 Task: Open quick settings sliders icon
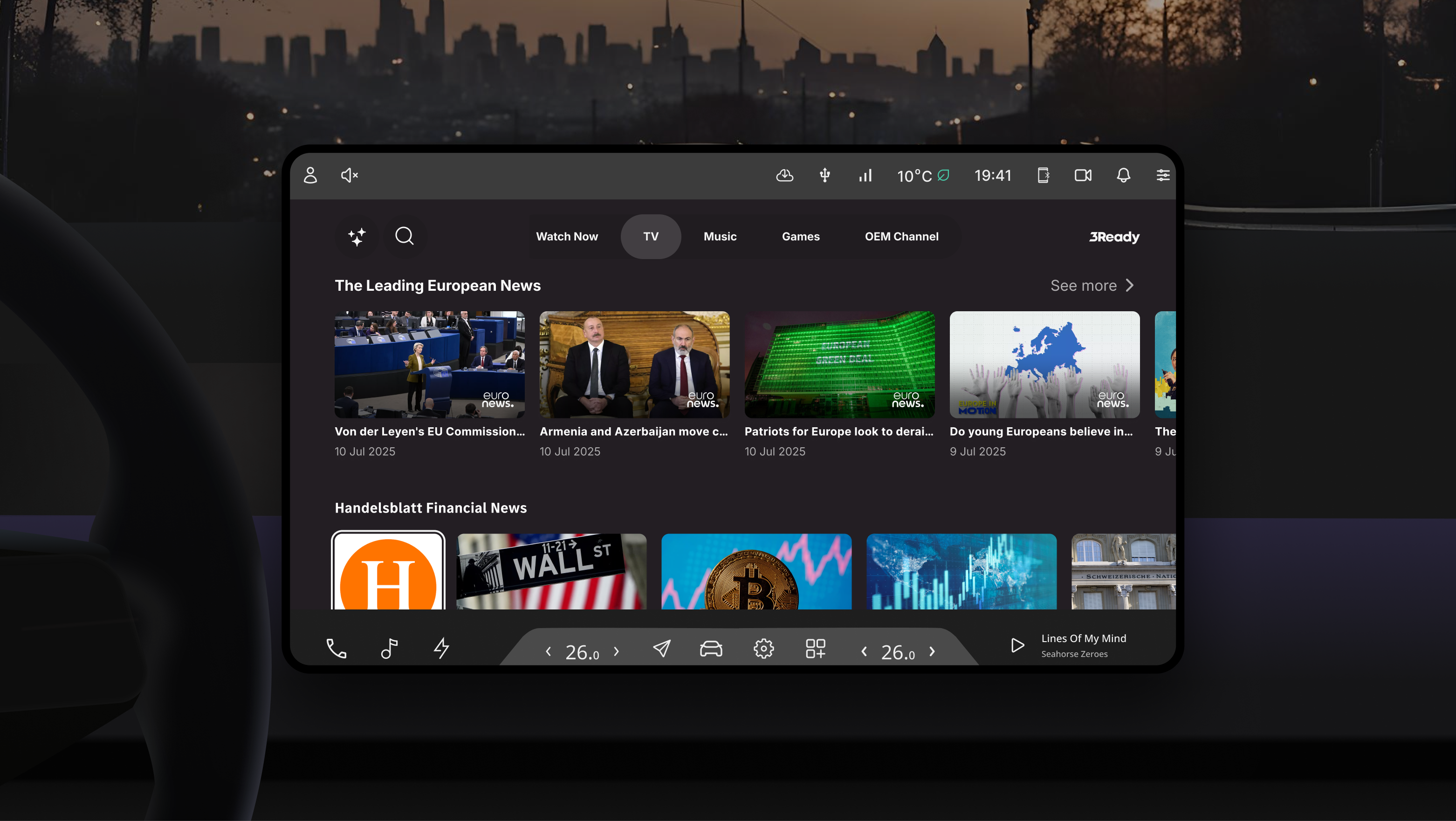click(x=1163, y=175)
